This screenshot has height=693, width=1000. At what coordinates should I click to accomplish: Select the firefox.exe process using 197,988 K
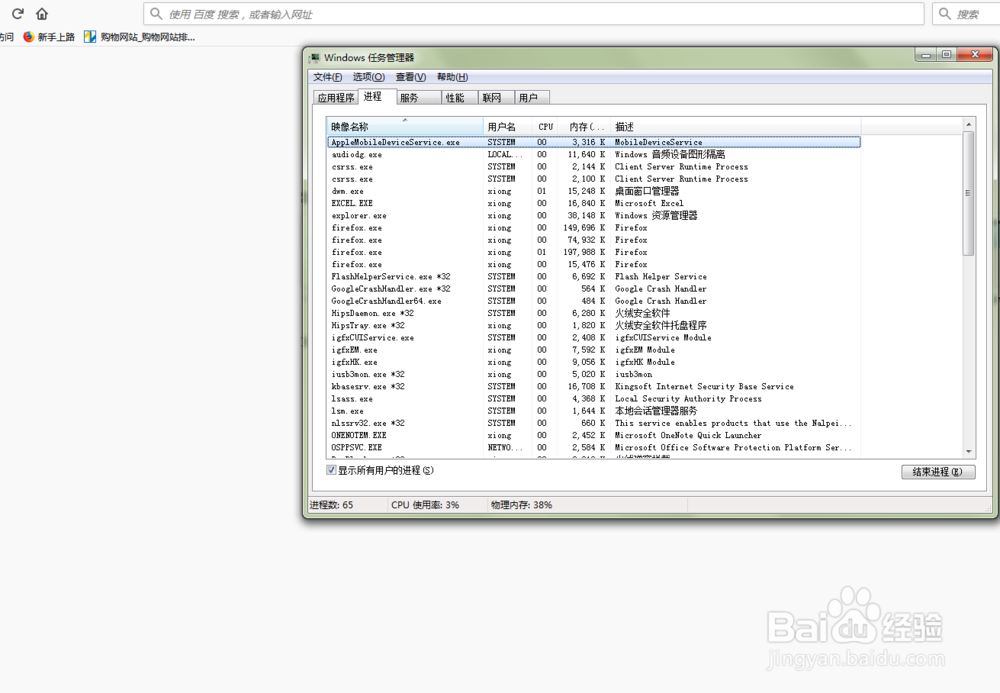(594, 252)
